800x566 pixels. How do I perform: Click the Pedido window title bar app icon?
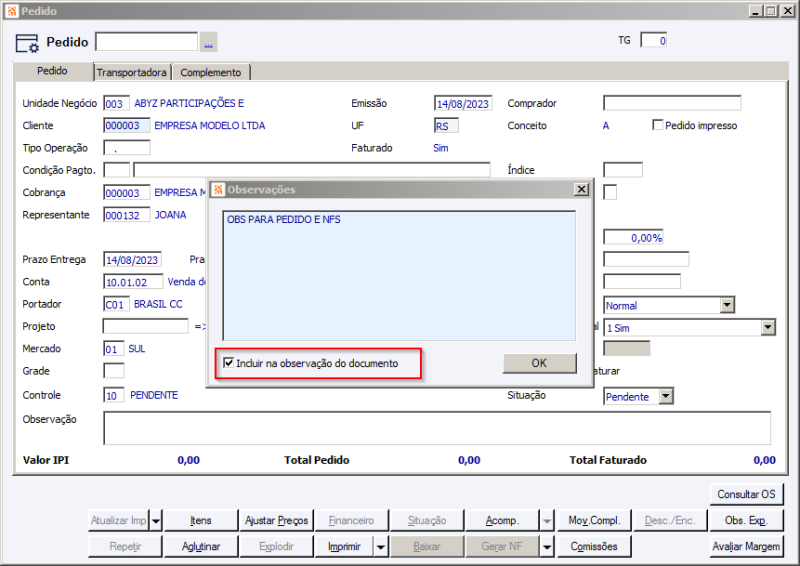12,11
